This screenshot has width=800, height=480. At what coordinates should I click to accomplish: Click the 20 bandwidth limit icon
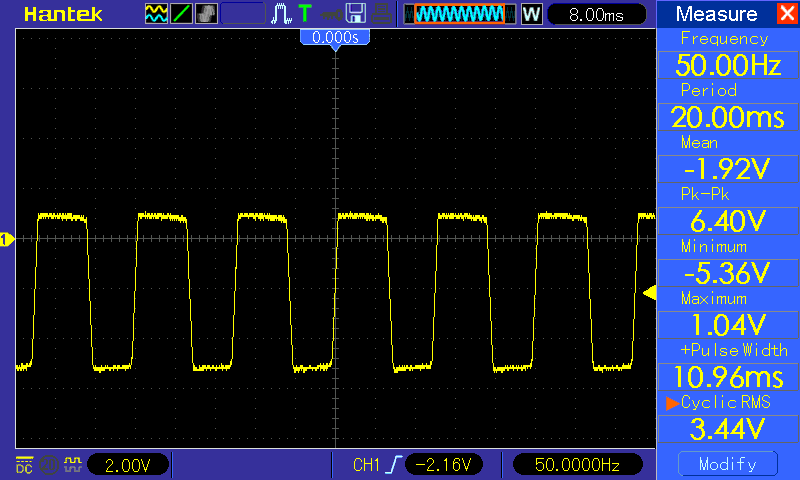pos(49,464)
